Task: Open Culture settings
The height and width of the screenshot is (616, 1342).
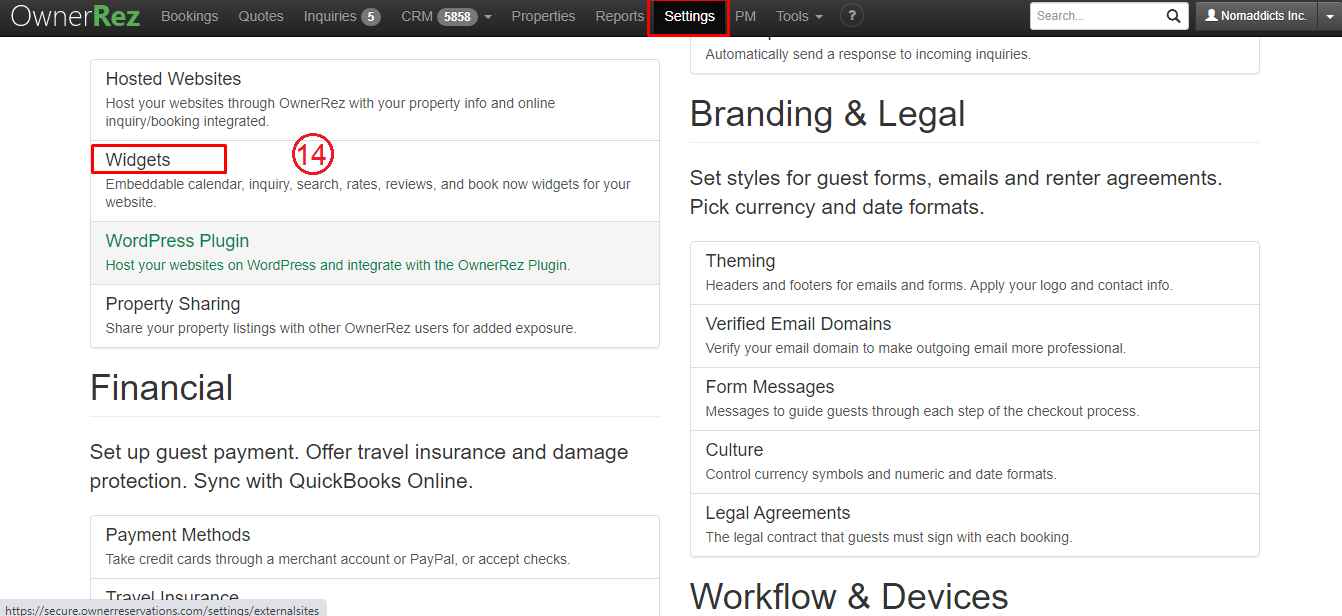Action: 975,462
